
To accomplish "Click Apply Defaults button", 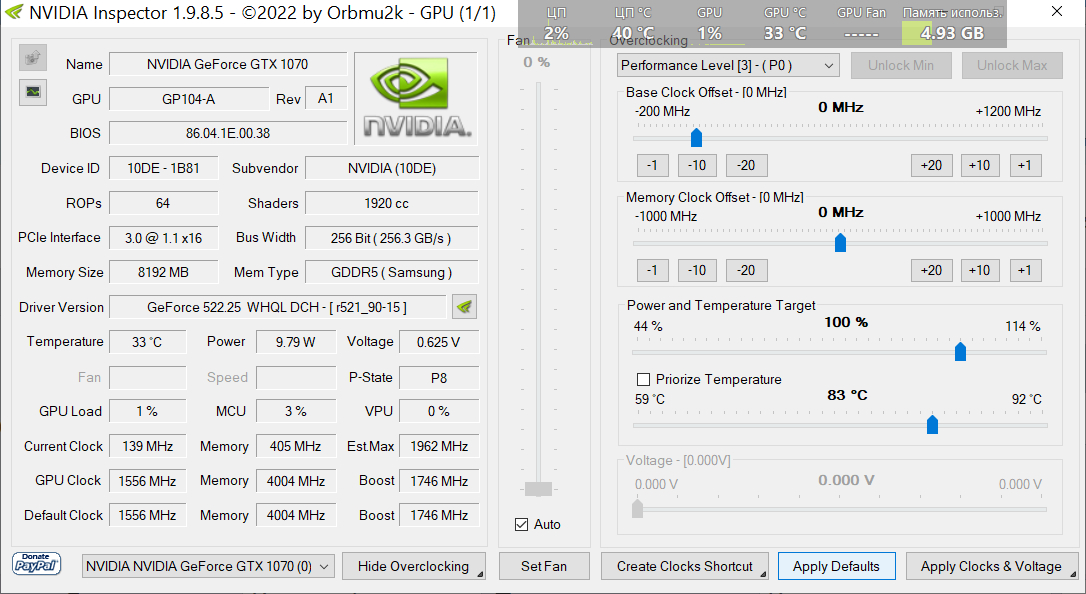I will (836, 566).
